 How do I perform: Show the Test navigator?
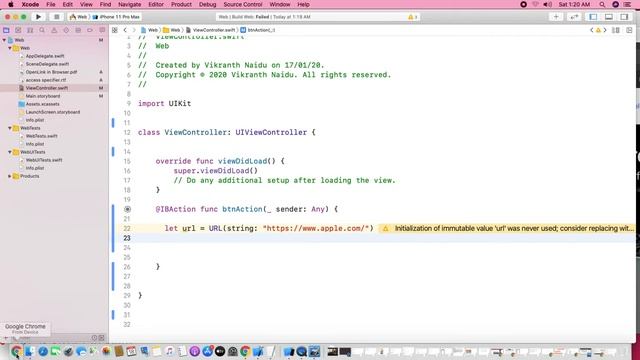click(66, 30)
